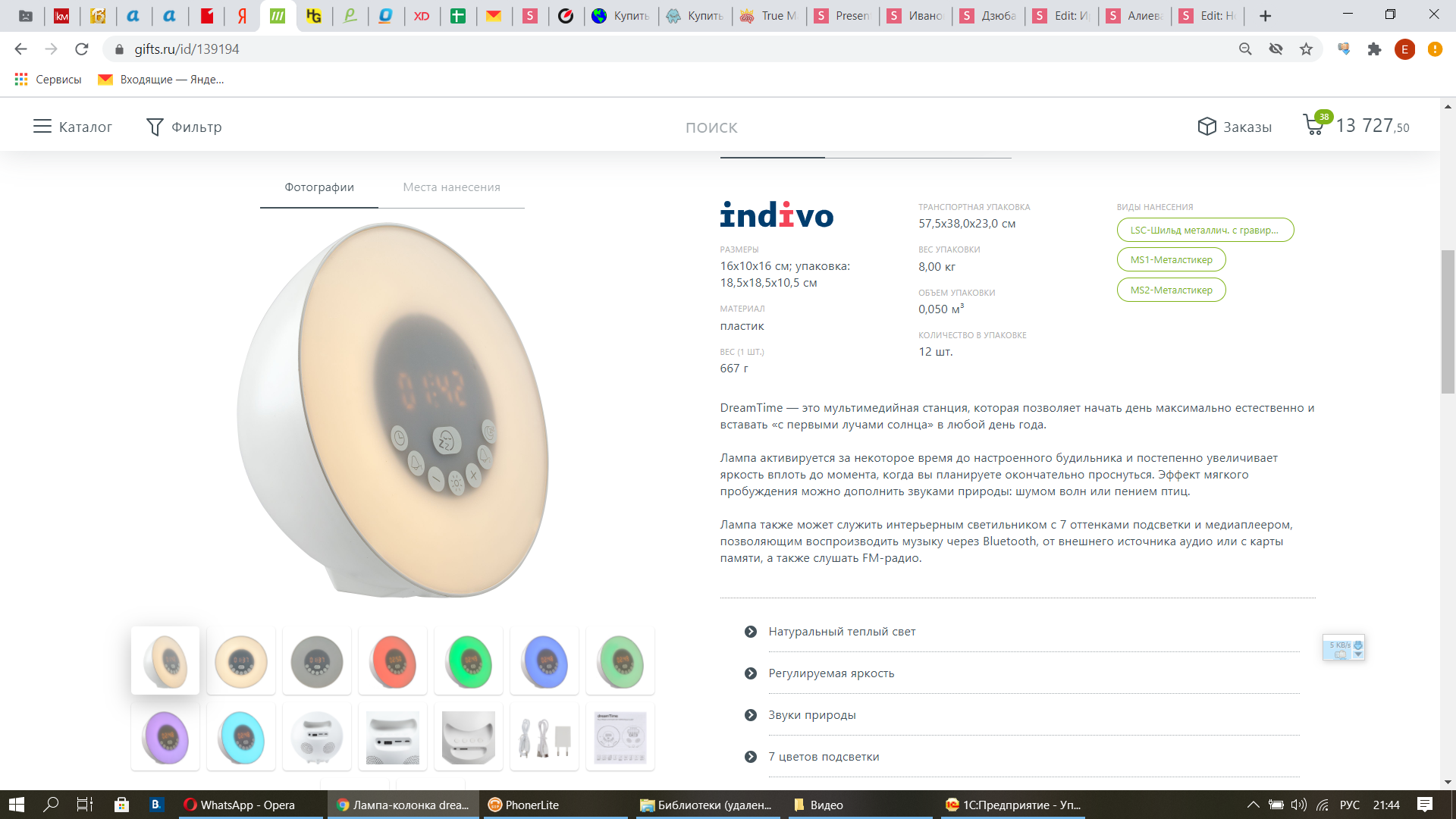Open Chrome zoom magnifier icon
The width and height of the screenshot is (1456, 819).
click(1245, 49)
